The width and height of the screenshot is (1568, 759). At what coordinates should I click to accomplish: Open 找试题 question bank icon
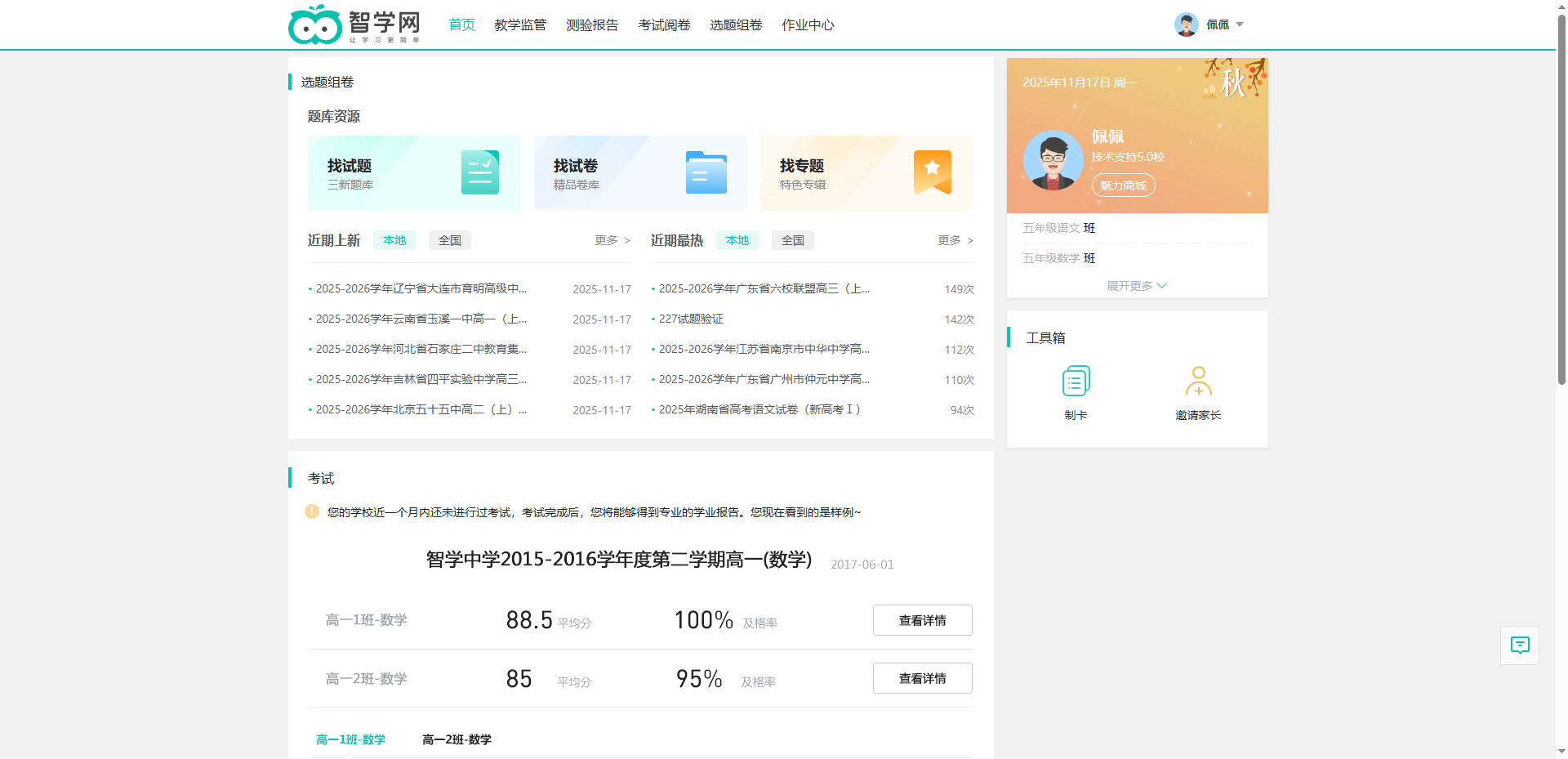pyautogui.click(x=479, y=172)
